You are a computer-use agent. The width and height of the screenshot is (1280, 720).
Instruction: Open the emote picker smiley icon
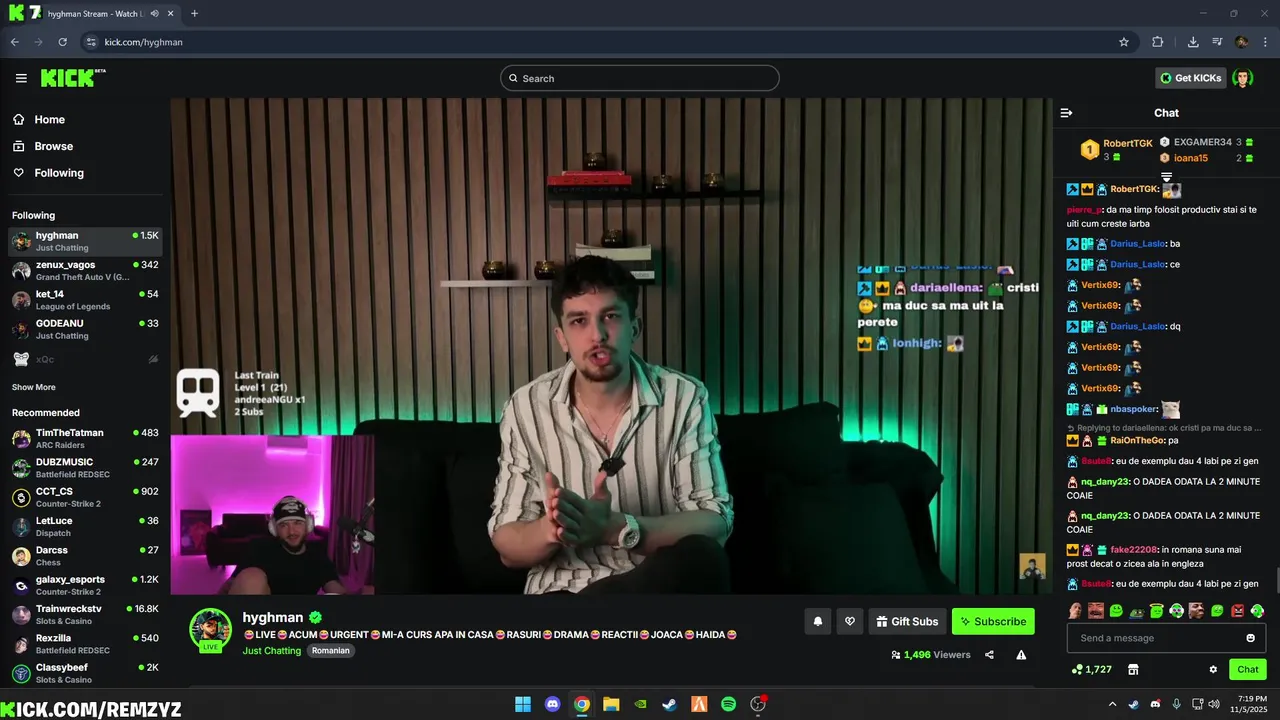[1250, 638]
